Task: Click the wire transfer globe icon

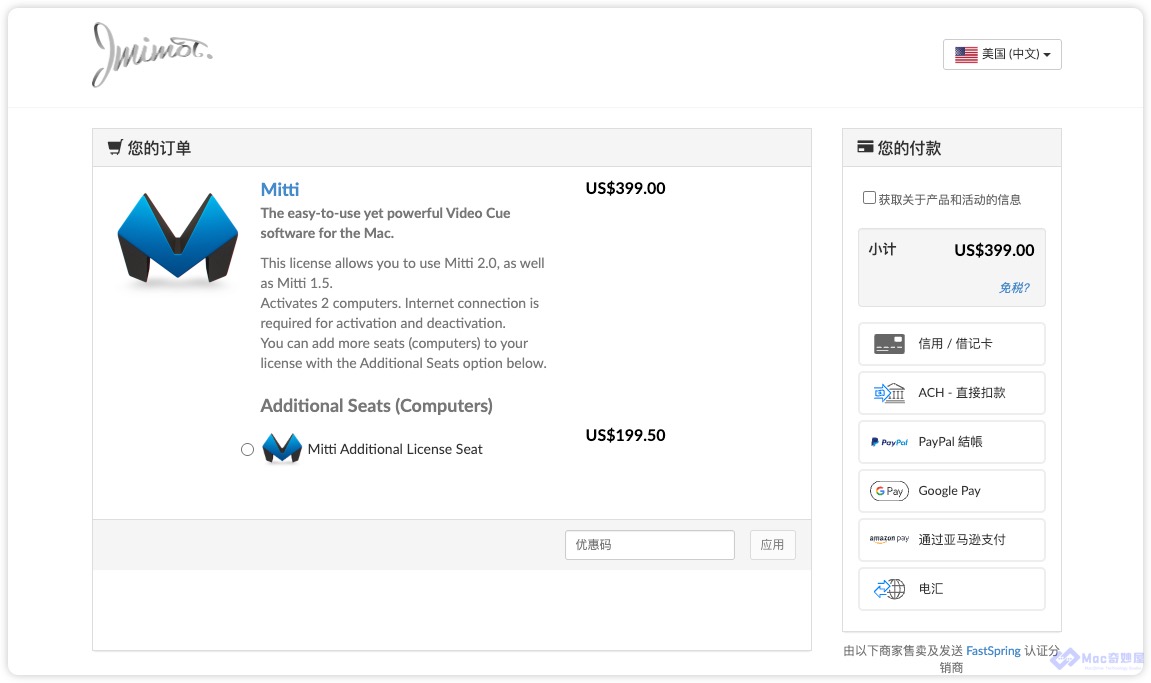Action: tap(889, 589)
